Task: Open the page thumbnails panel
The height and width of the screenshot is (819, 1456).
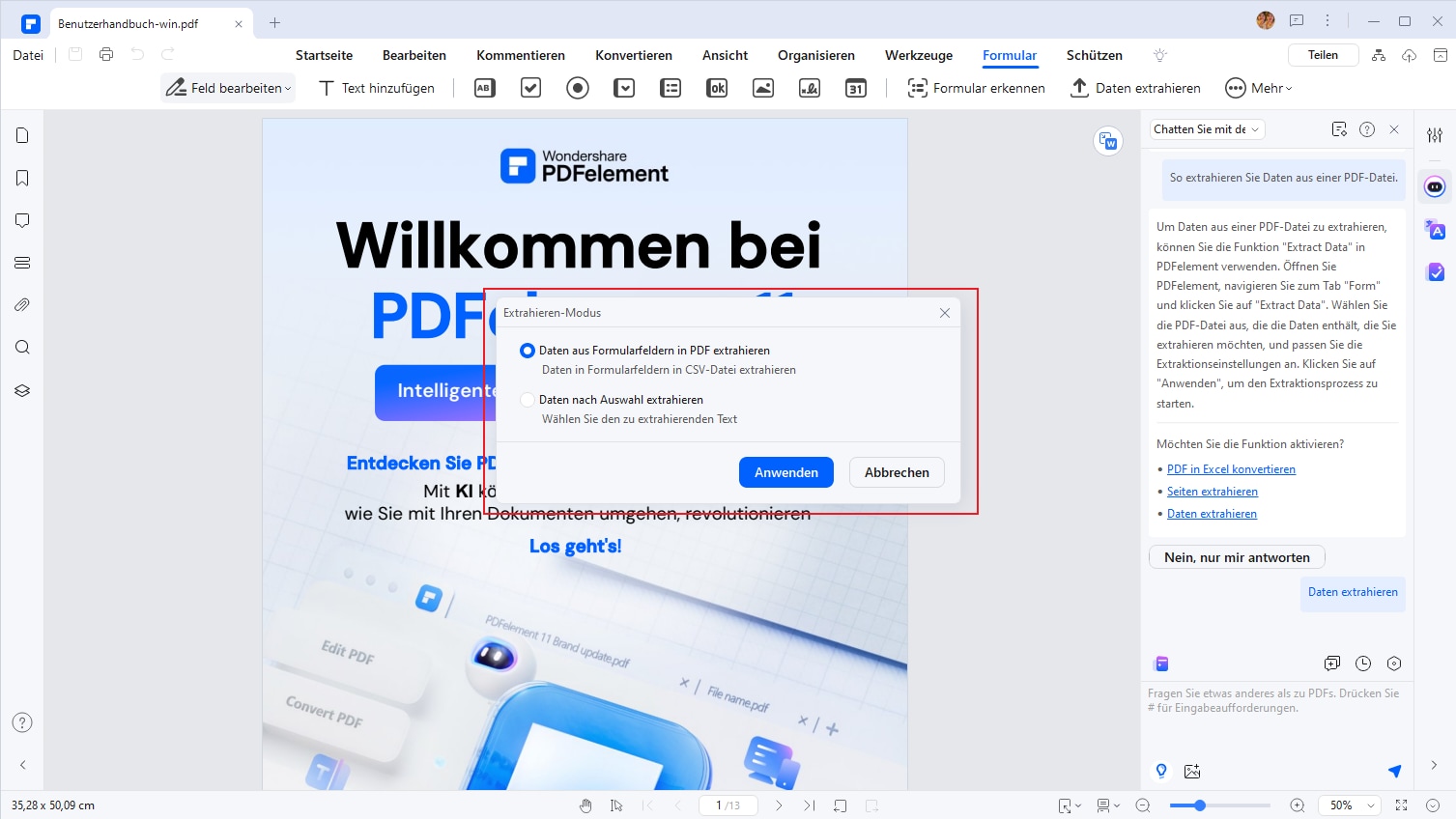Action: pyautogui.click(x=22, y=135)
